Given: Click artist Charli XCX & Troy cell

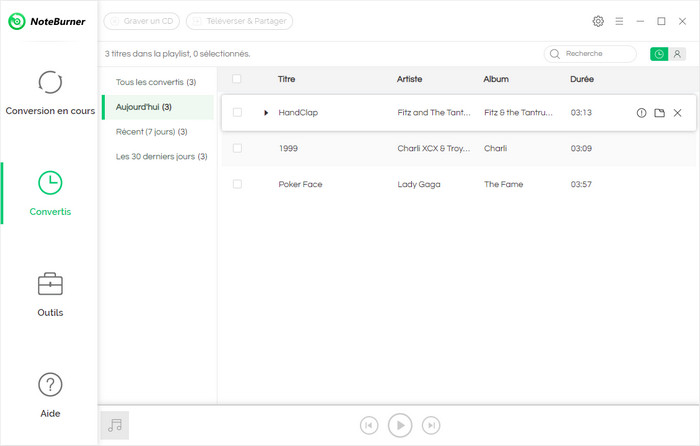Looking at the screenshot, I should (433, 148).
